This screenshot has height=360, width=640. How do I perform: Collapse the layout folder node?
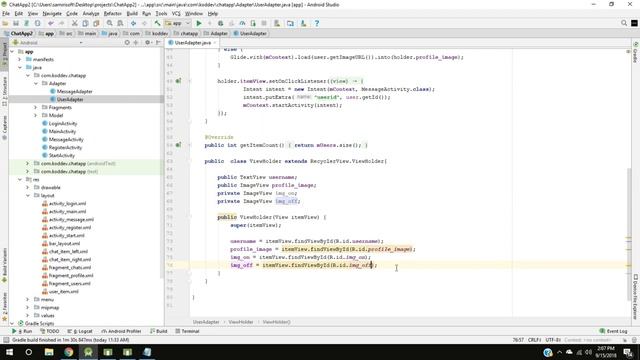[x=28, y=196]
